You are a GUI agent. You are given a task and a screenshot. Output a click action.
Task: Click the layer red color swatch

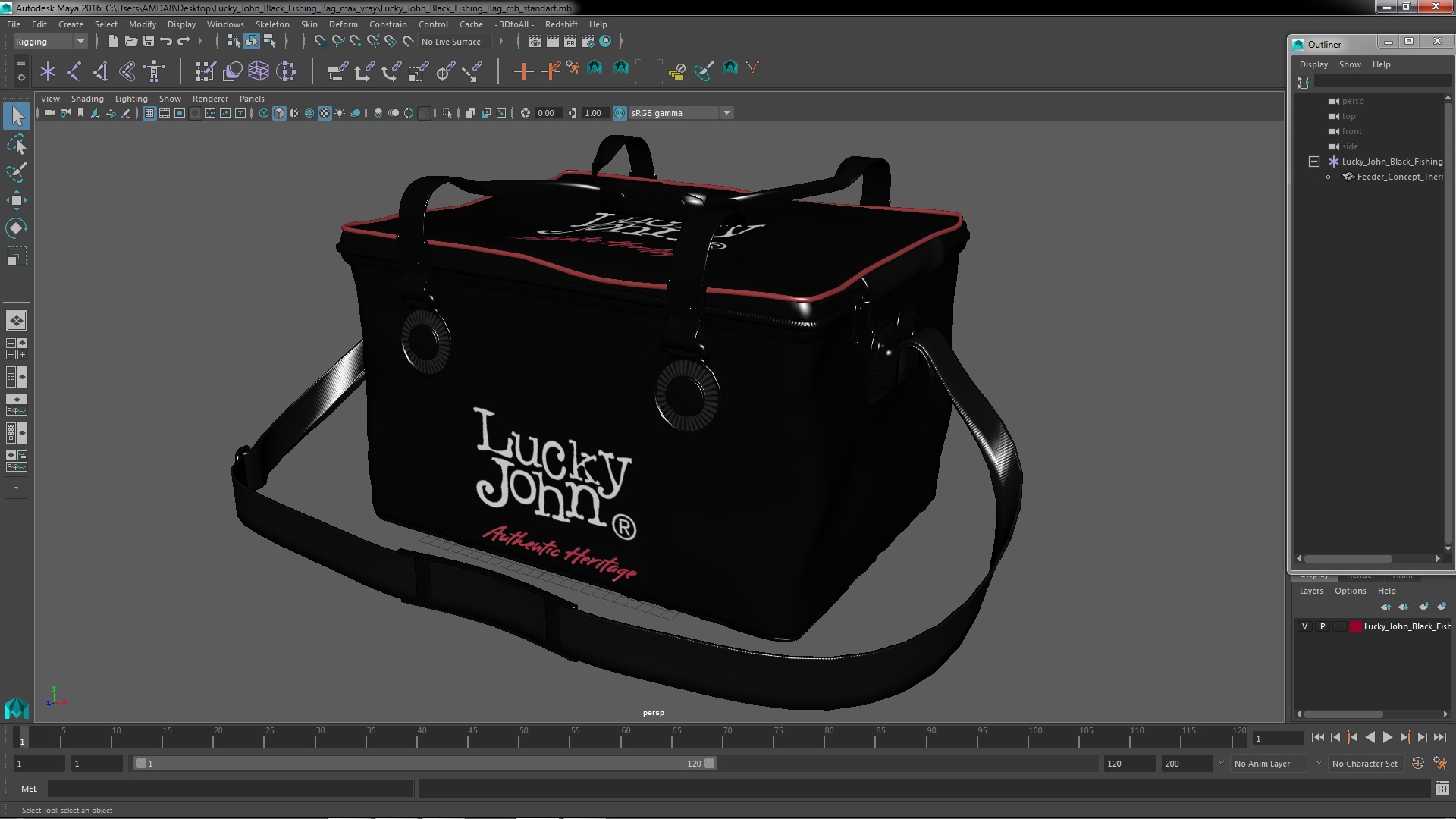tap(1355, 626)
